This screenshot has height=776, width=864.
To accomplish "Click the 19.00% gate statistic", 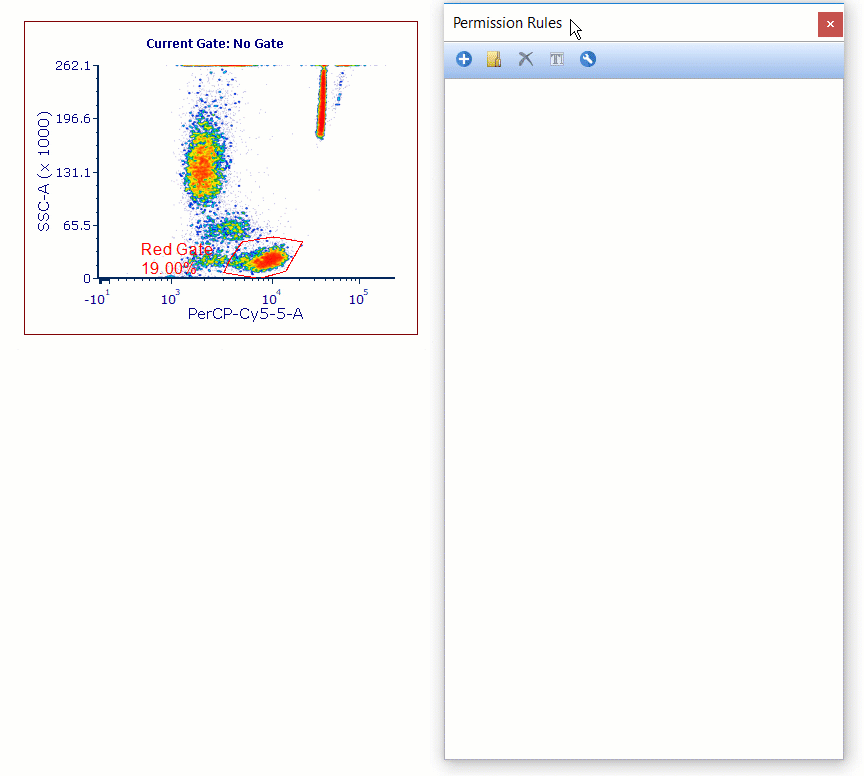I will [x=168, y=268].
